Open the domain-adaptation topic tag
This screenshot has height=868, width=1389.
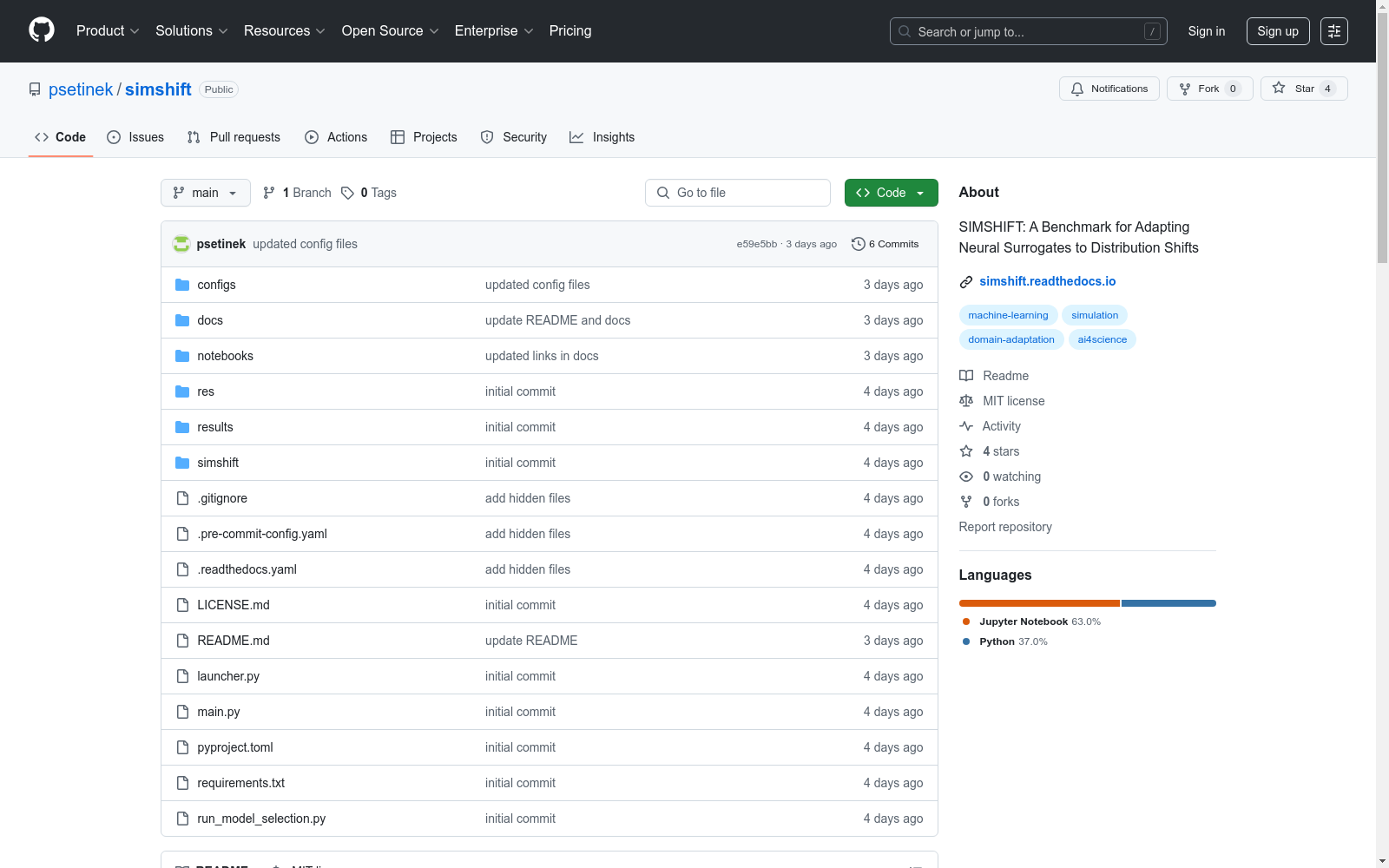pos(1011,339)
